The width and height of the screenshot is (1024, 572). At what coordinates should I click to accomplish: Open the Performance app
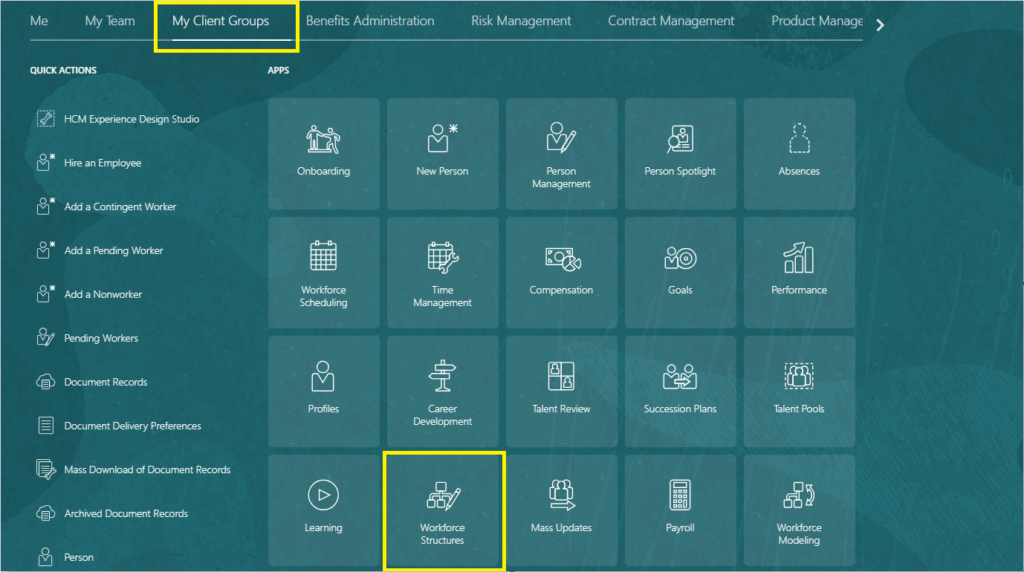coord(799,272)
